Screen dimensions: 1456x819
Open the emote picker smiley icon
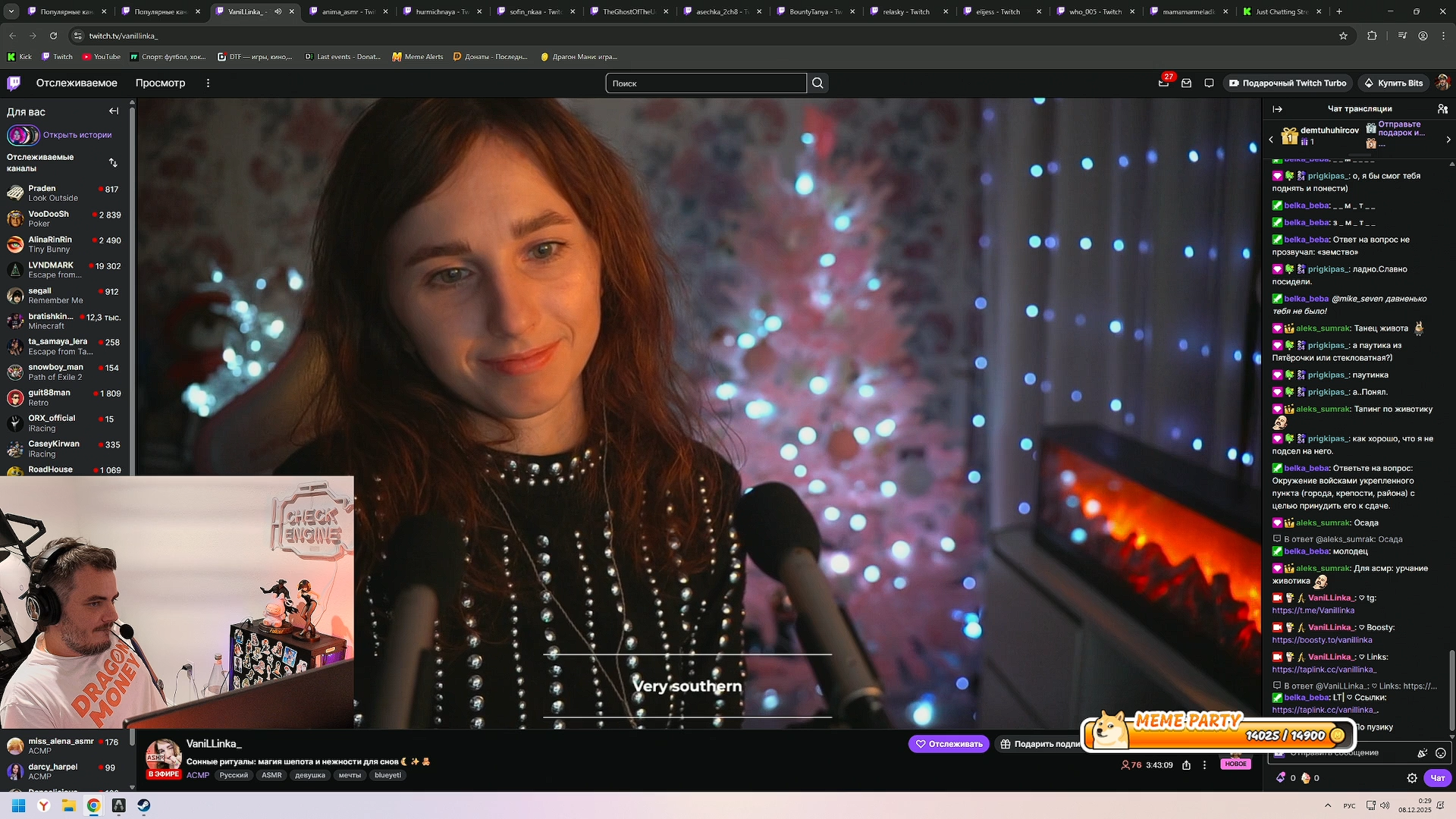click(x=1440, y=753)
